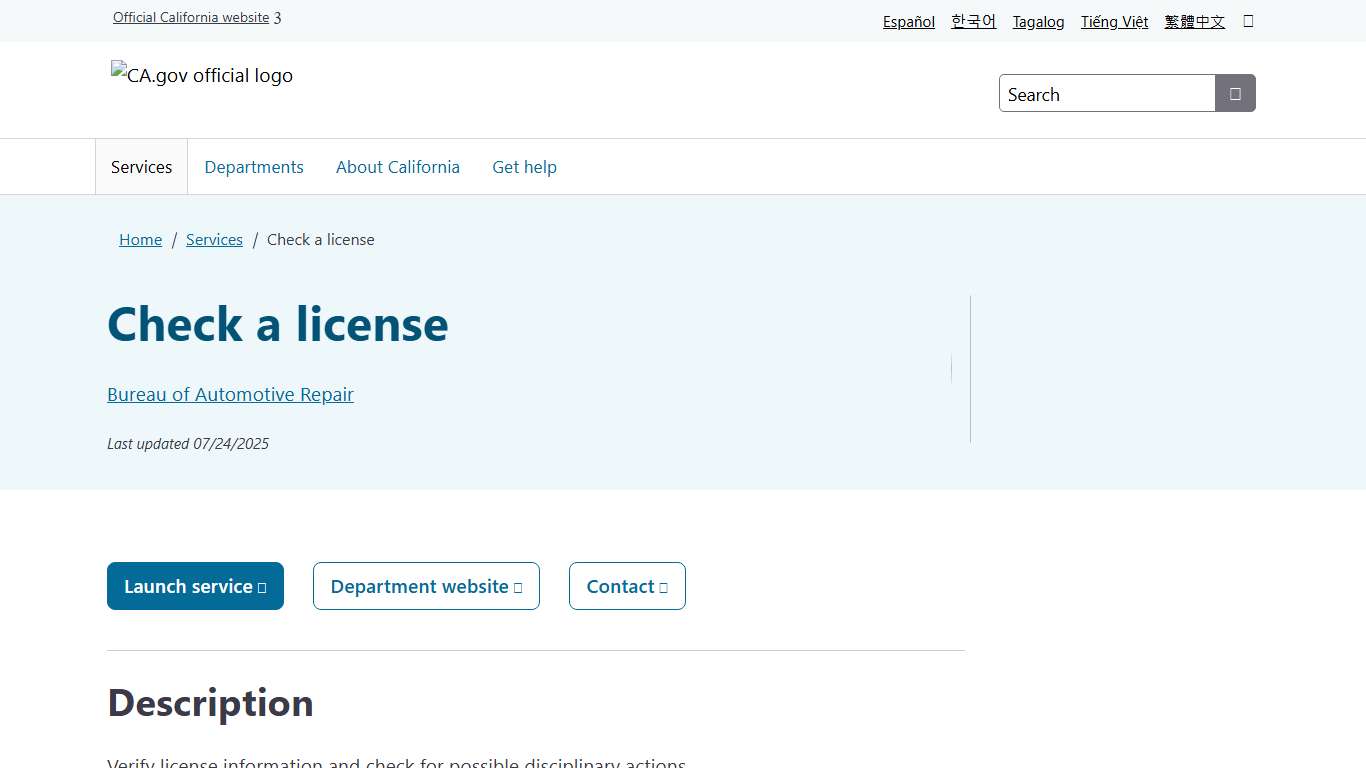Open the Bureau of Automotive Repair link
The image size is (1366, 768).
(x=230, y=394)
